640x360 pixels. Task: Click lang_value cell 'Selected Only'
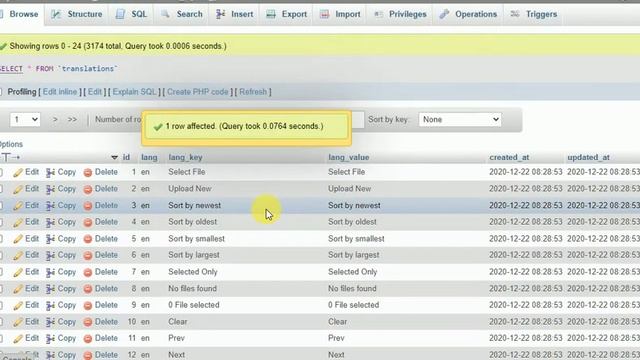(352, 272)
